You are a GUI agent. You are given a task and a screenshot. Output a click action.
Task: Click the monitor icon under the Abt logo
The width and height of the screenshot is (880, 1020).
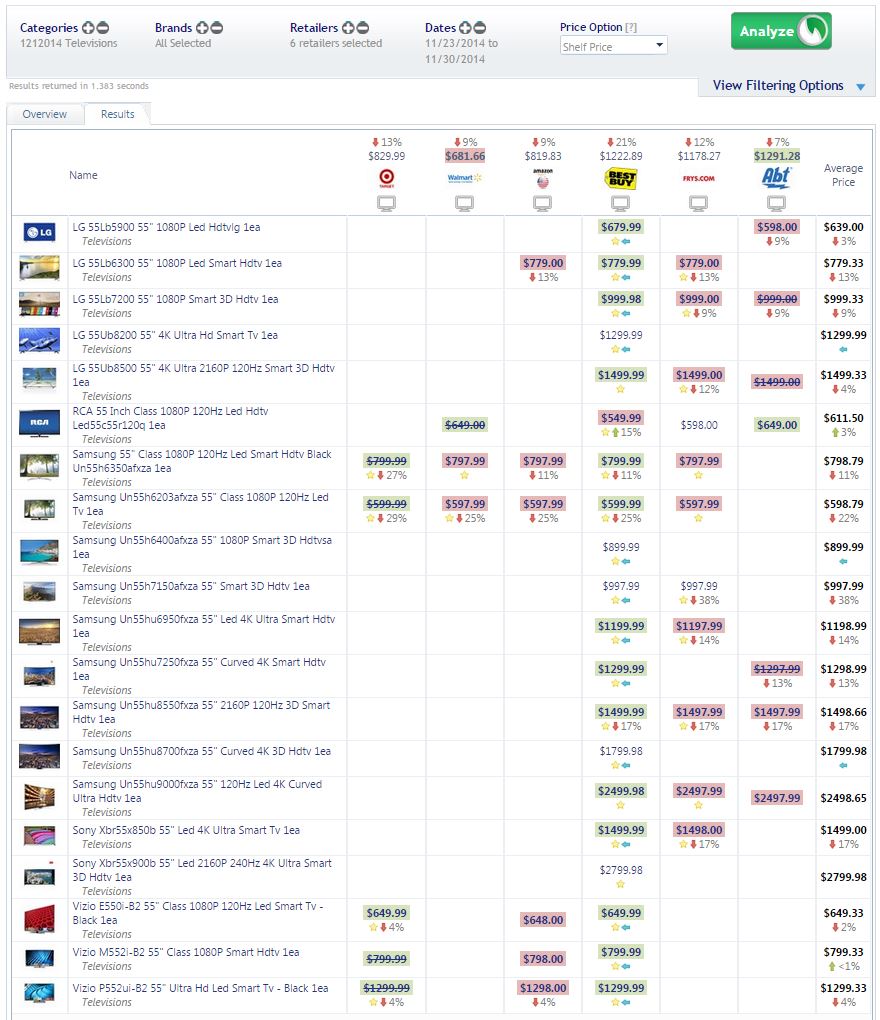tap(777, 204)
